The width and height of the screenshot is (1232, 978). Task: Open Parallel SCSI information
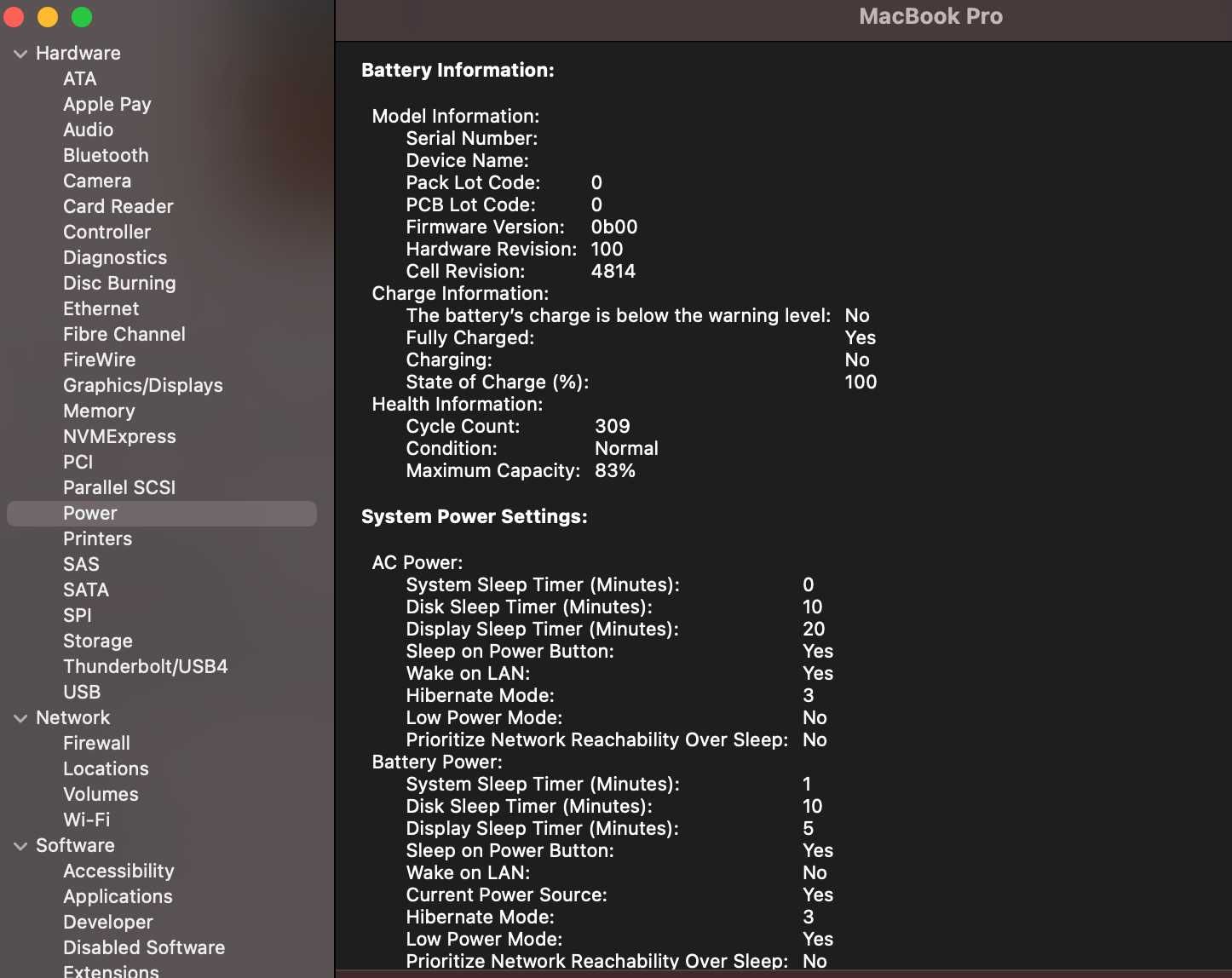pos(119,487)
